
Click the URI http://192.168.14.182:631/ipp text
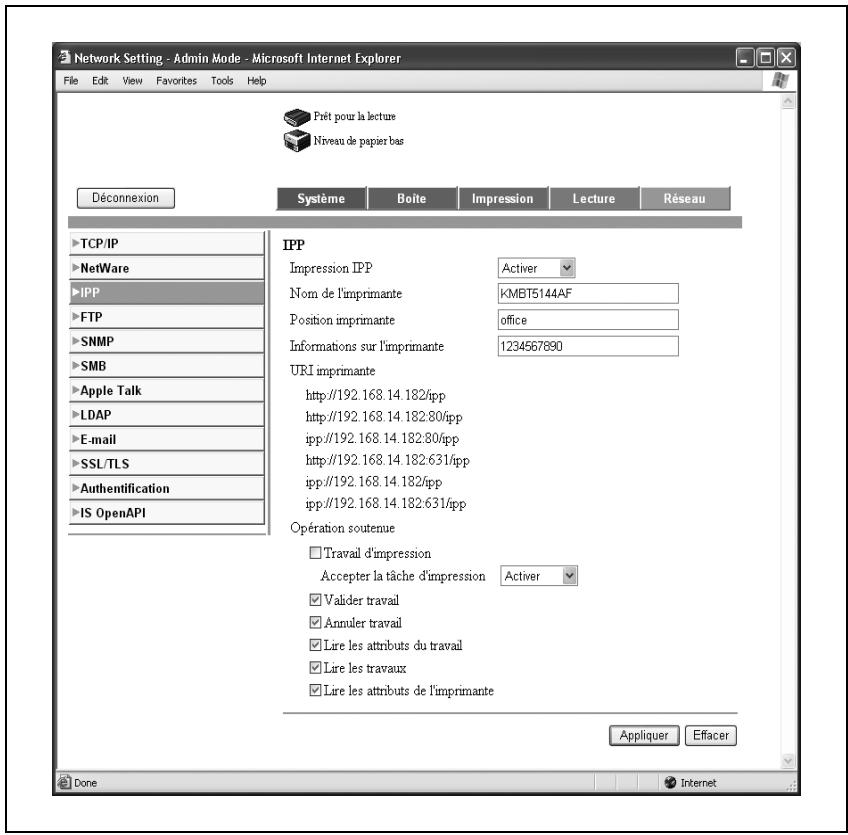[387, 460]
